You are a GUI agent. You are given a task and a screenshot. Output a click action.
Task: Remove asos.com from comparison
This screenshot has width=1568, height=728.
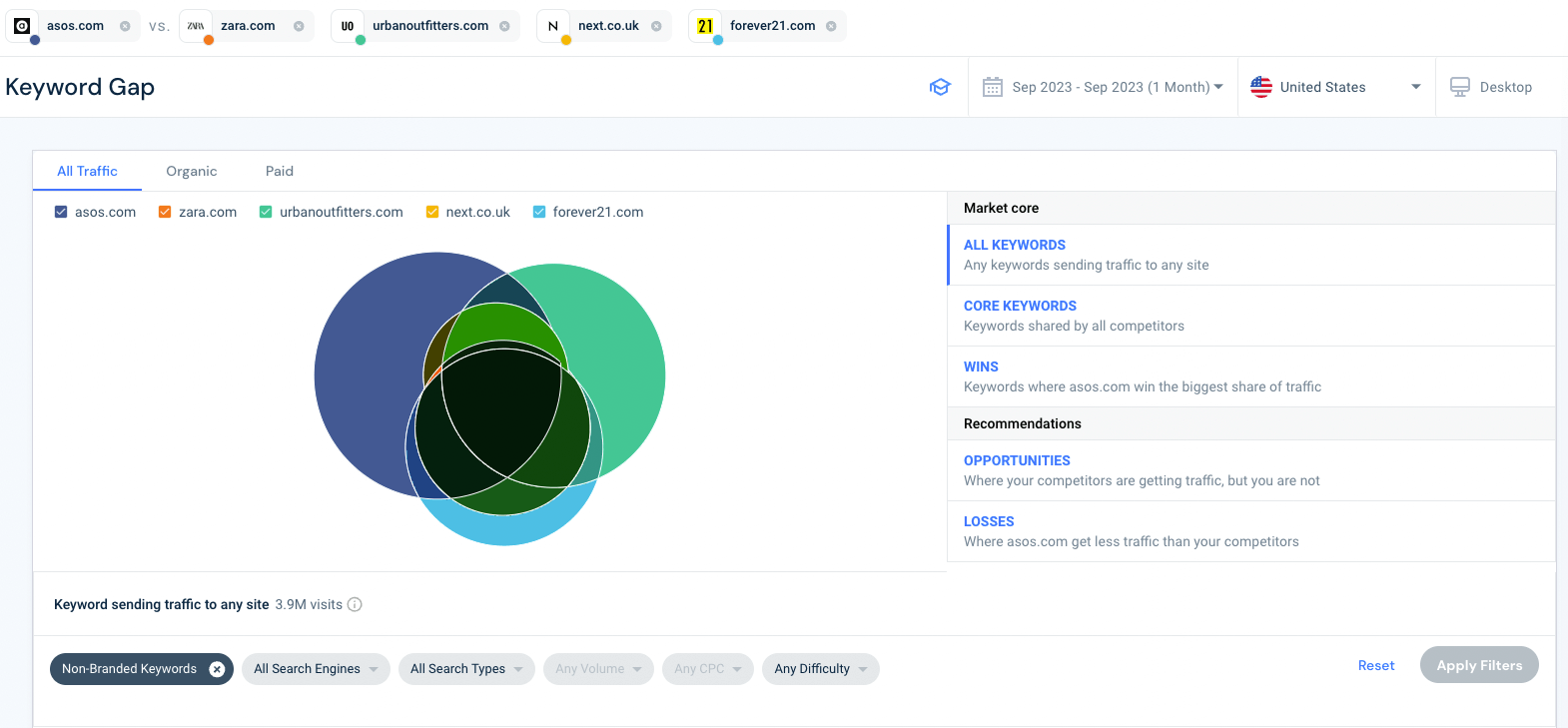[125, 26]
